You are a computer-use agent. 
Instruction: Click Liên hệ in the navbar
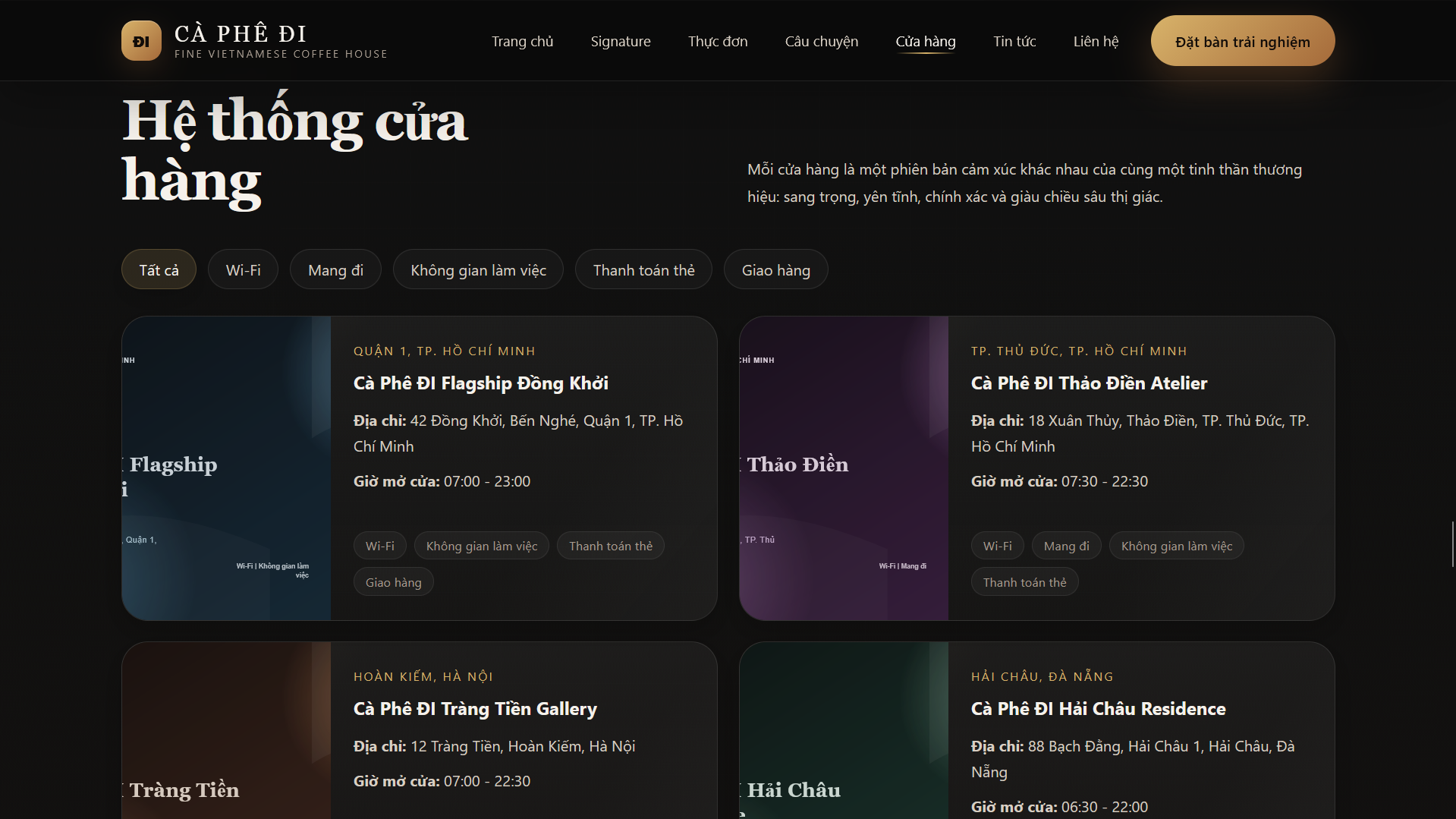coord(1095,42)
